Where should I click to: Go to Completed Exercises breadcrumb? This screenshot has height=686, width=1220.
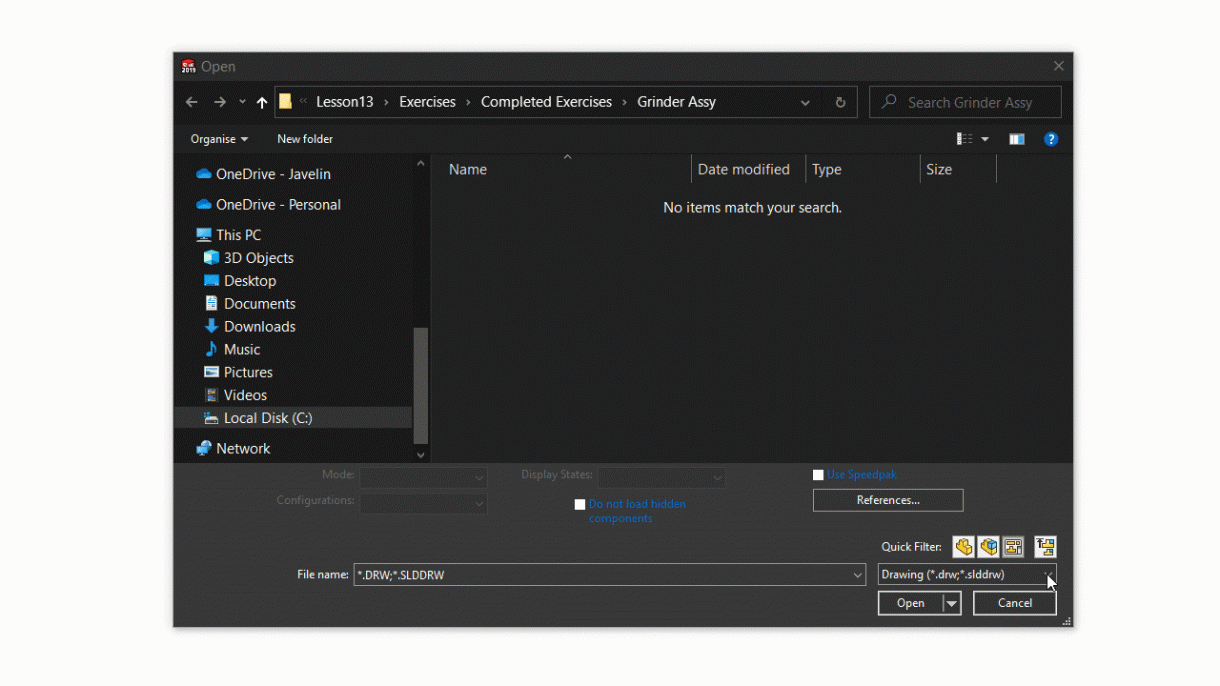[x=546, y=102]
